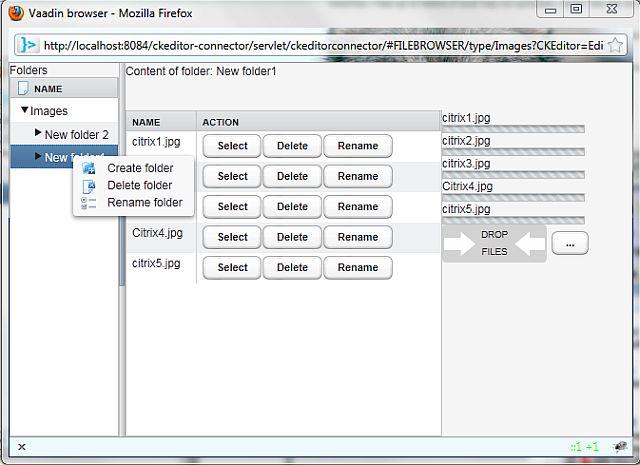This screenshot has width=640, height=465.
Task: Delete Citrix4.jpg
Action: (292, 237)
